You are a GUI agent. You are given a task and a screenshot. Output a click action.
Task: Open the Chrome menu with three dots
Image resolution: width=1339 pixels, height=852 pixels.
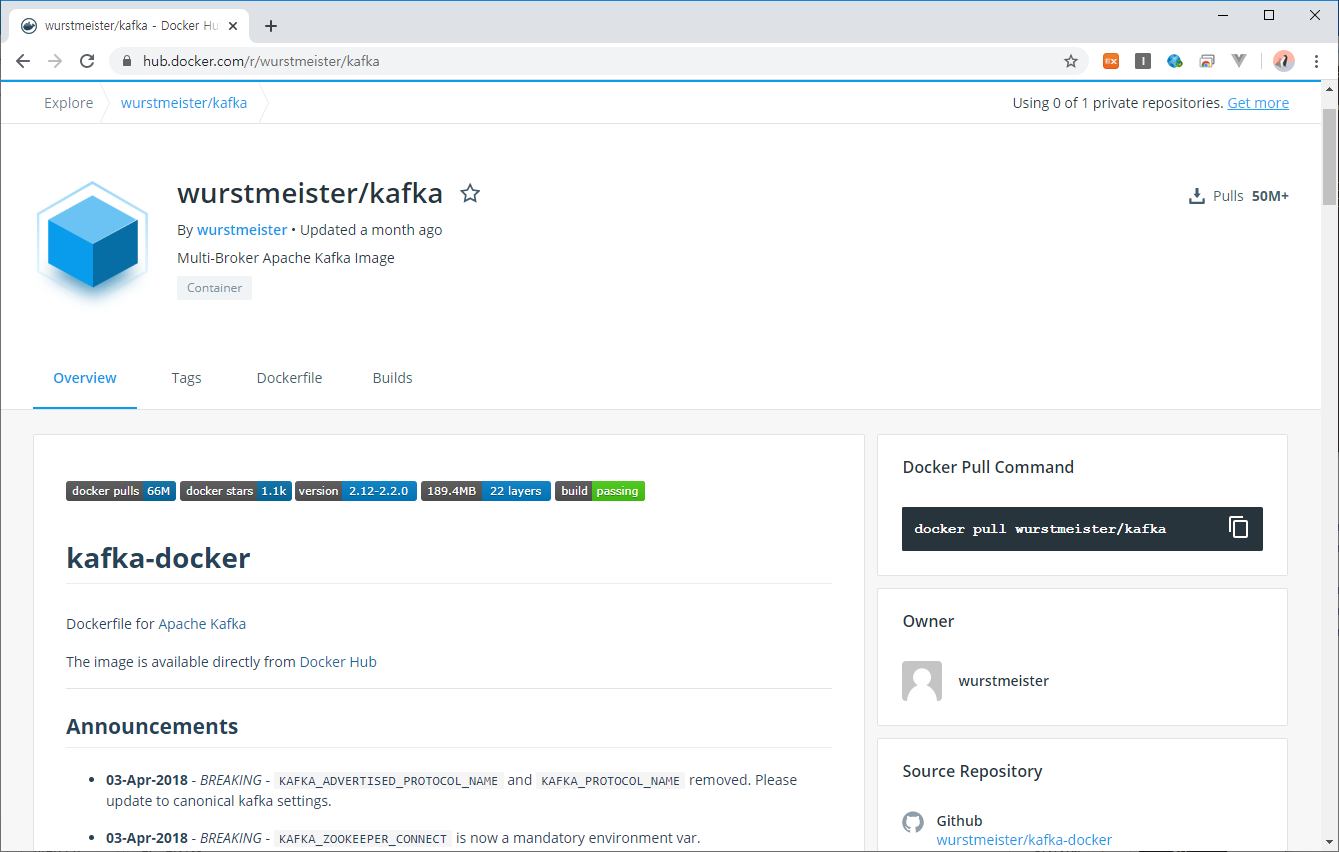pyautogui.click(x=1316, y=61)
